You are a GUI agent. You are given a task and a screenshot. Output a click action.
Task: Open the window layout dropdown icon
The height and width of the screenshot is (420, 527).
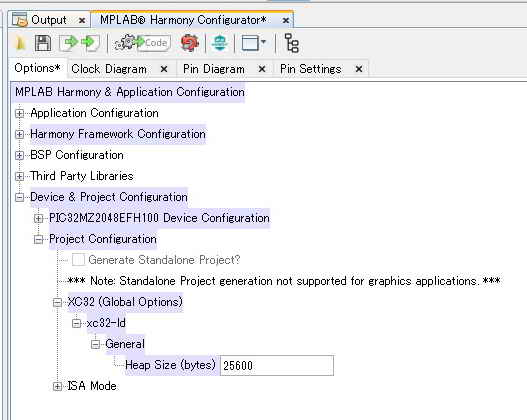click(254, 43)
